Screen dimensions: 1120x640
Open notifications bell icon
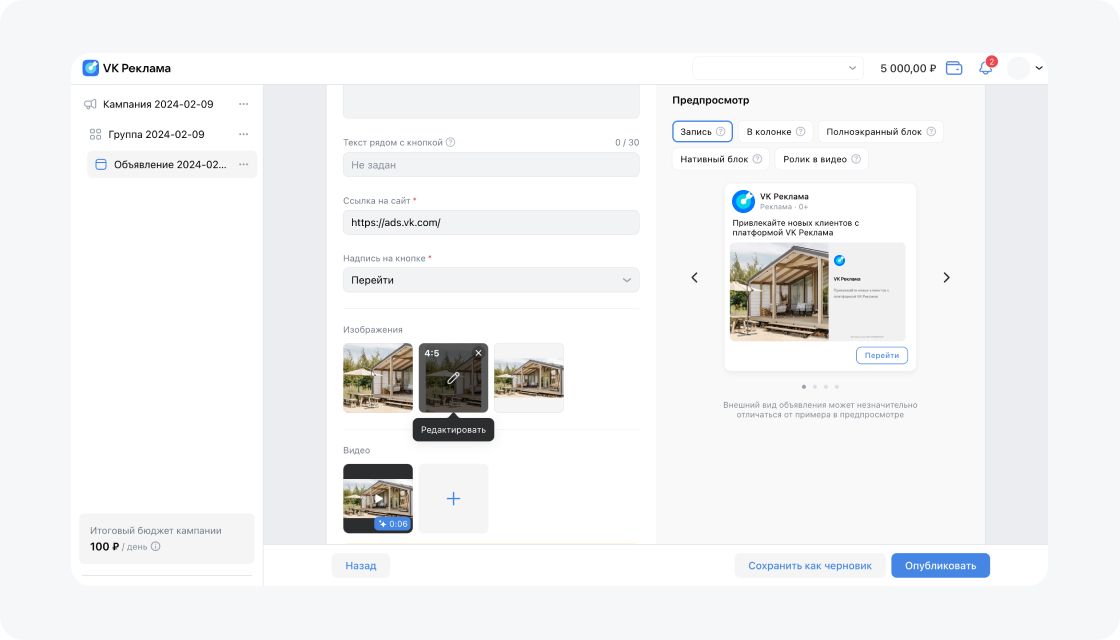pos(985,68)
